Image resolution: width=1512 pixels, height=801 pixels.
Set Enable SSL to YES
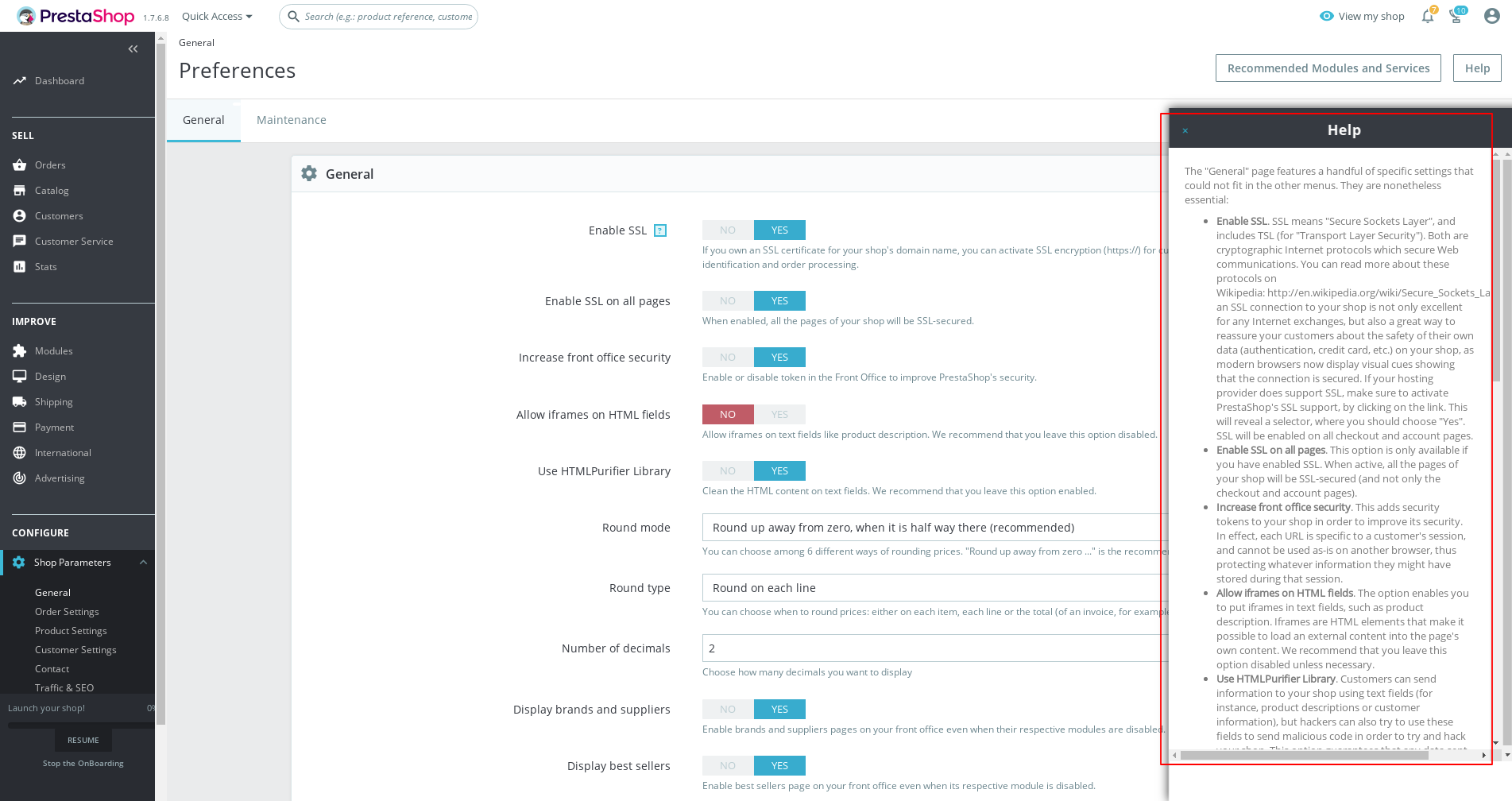pyautogui.click(x=779, y=230)
